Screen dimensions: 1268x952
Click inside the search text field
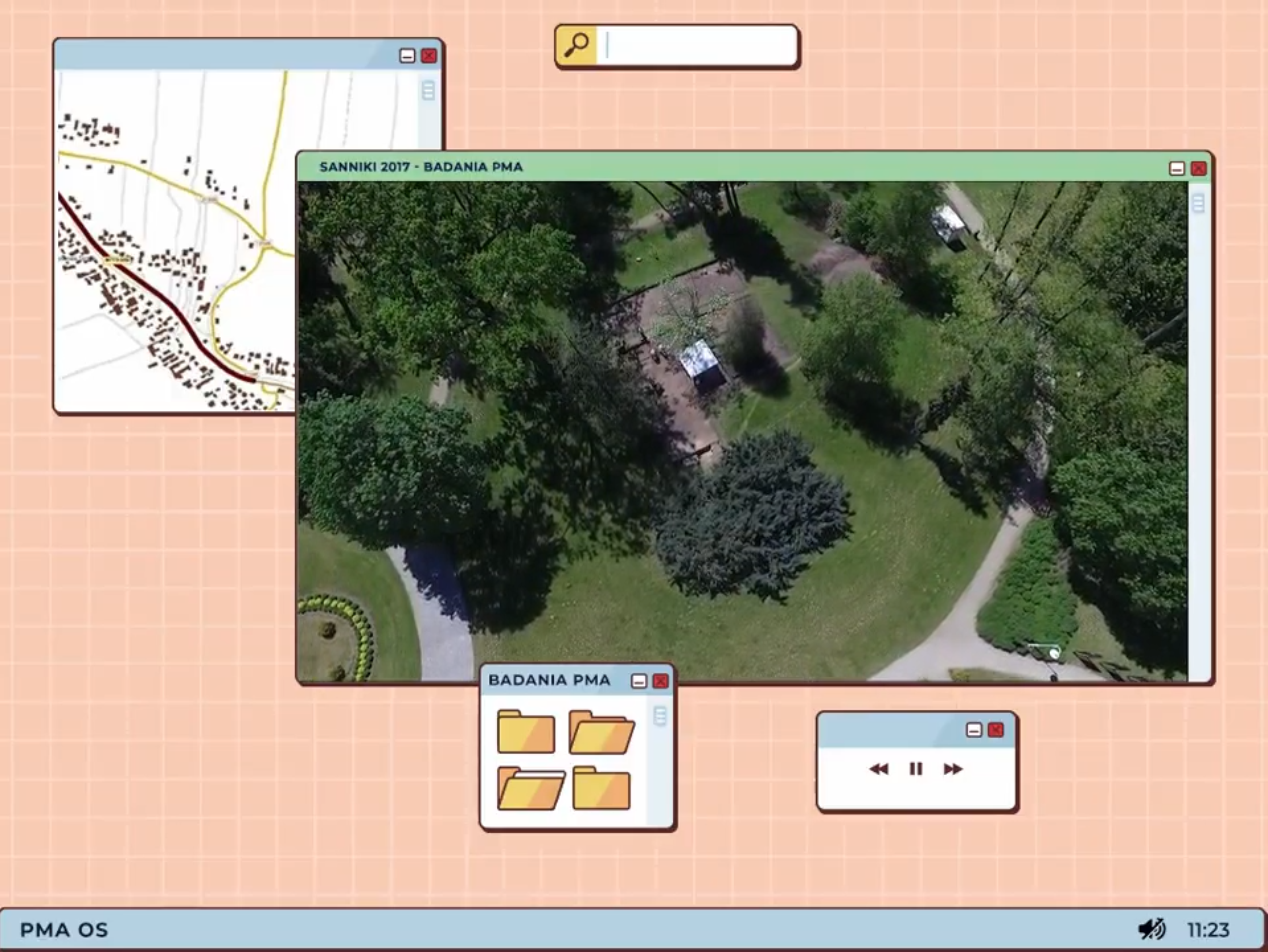point(696,45)
